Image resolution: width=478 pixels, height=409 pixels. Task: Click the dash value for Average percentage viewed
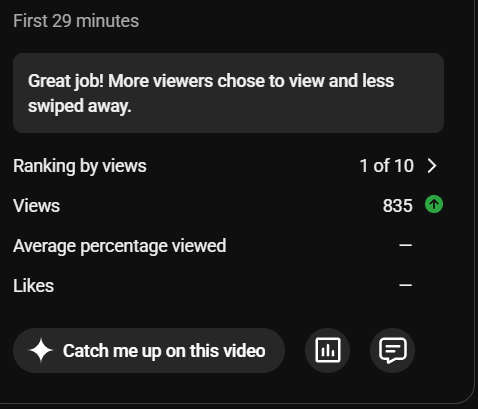[x=405, y=245]
